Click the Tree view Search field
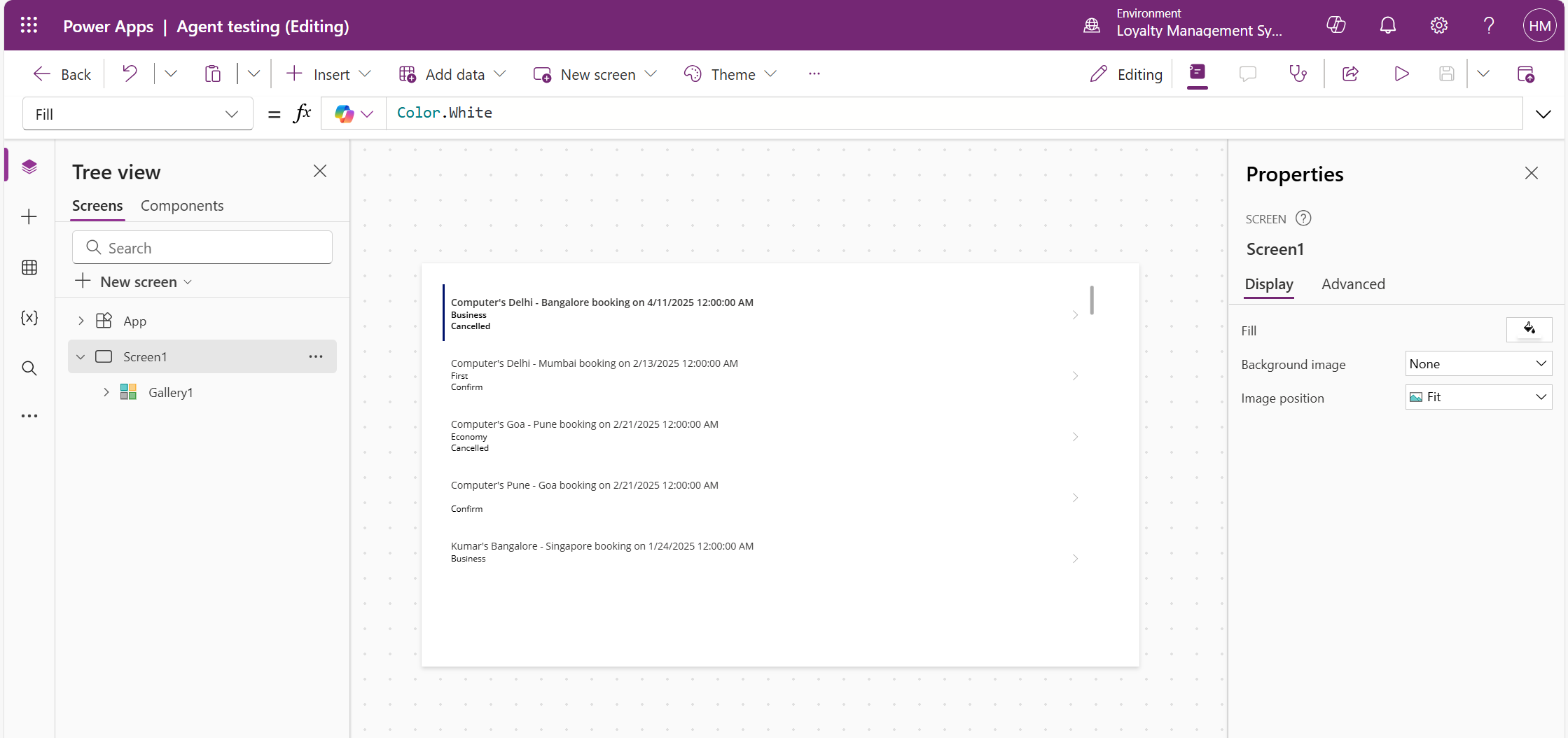The width and height of the screenshot is (1568, 738). pos(202,248)
